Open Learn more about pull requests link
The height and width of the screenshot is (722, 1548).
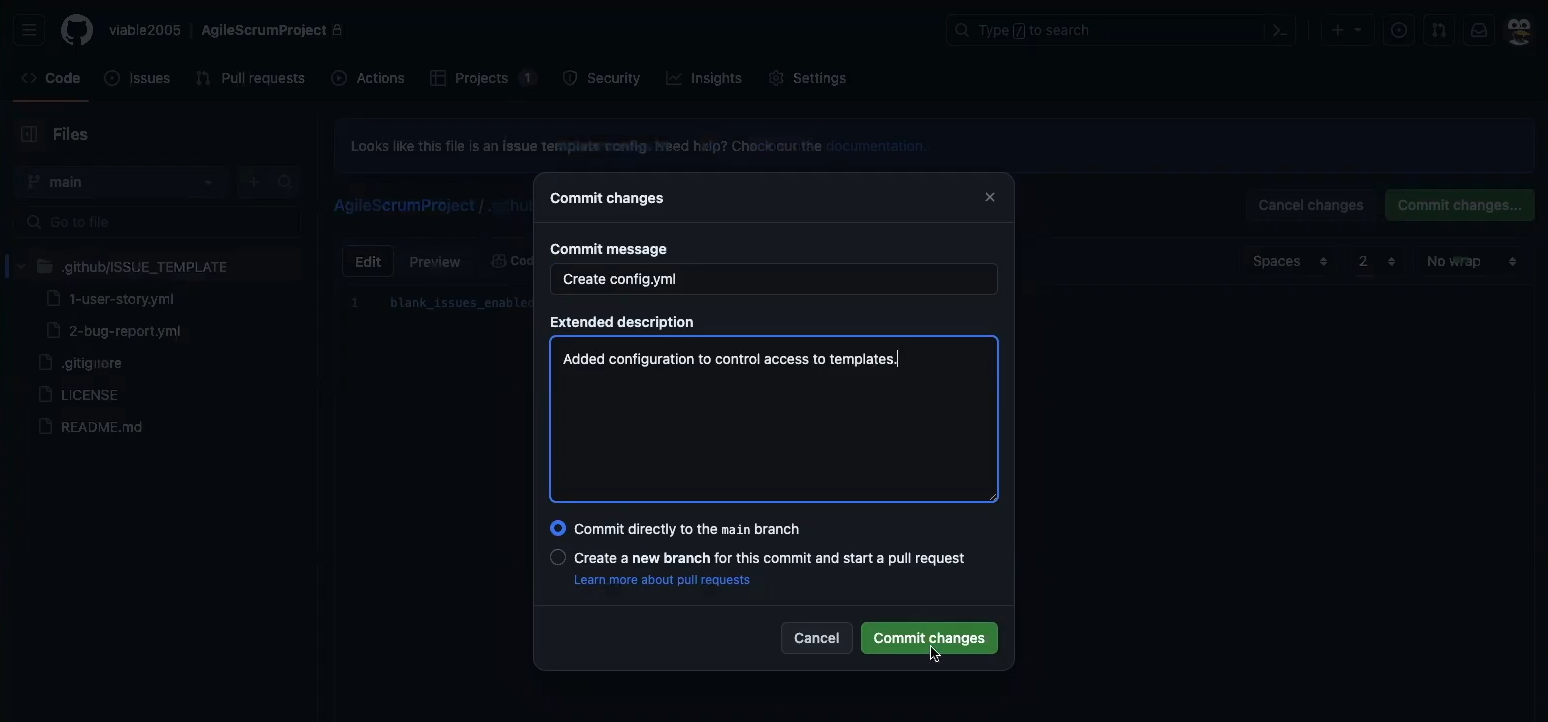[x=661, y=580]
